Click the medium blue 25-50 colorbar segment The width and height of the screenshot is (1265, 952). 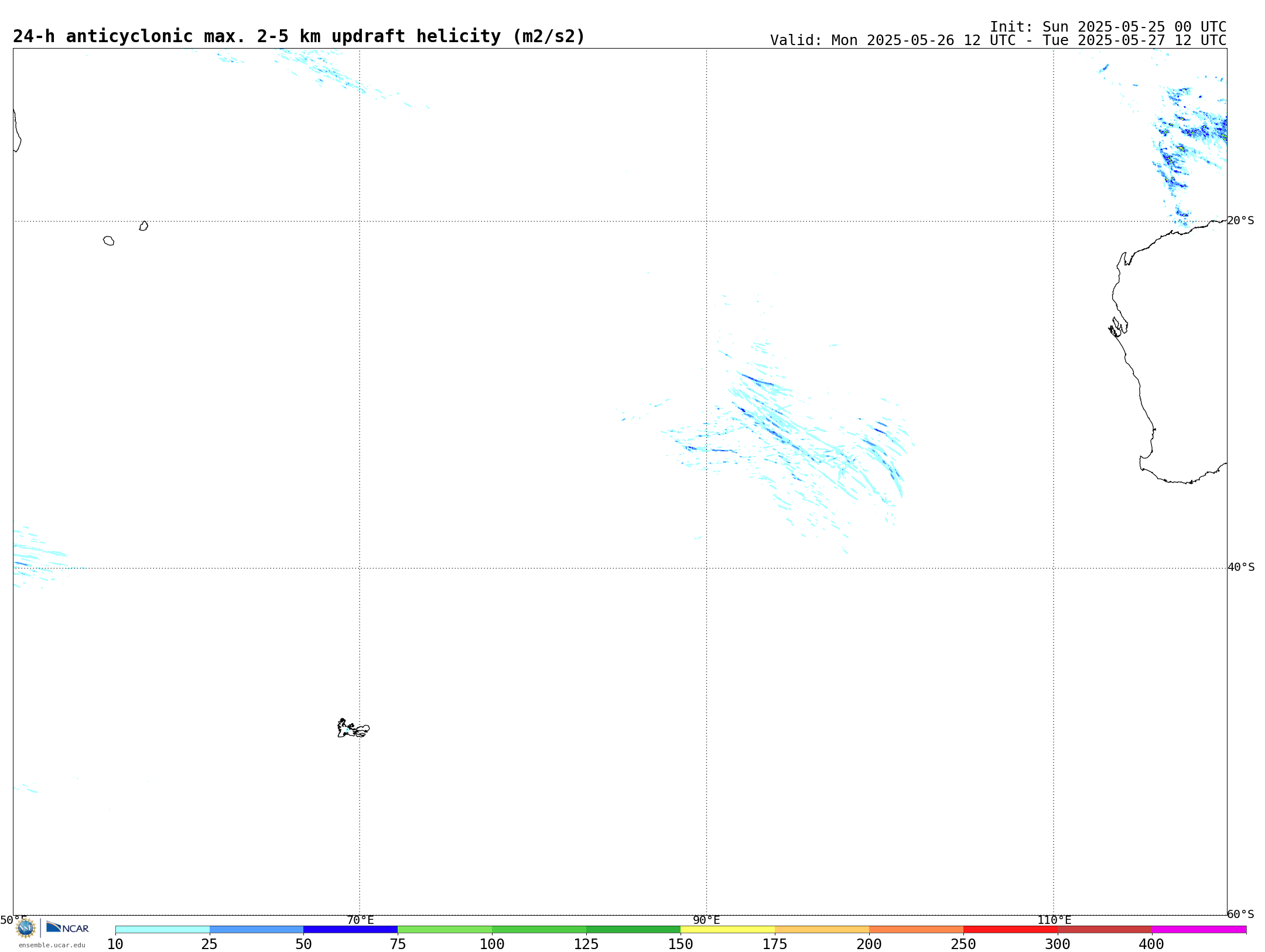[x=257, y=930]
